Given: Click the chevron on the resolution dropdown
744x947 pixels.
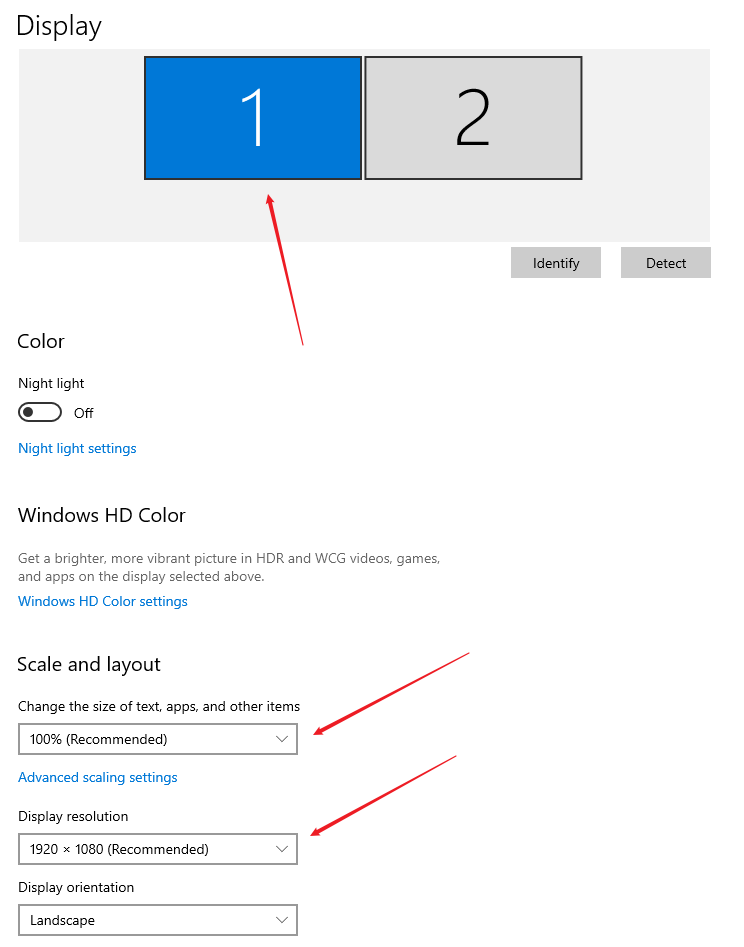Looking at the screenshot, I should 281,849.
